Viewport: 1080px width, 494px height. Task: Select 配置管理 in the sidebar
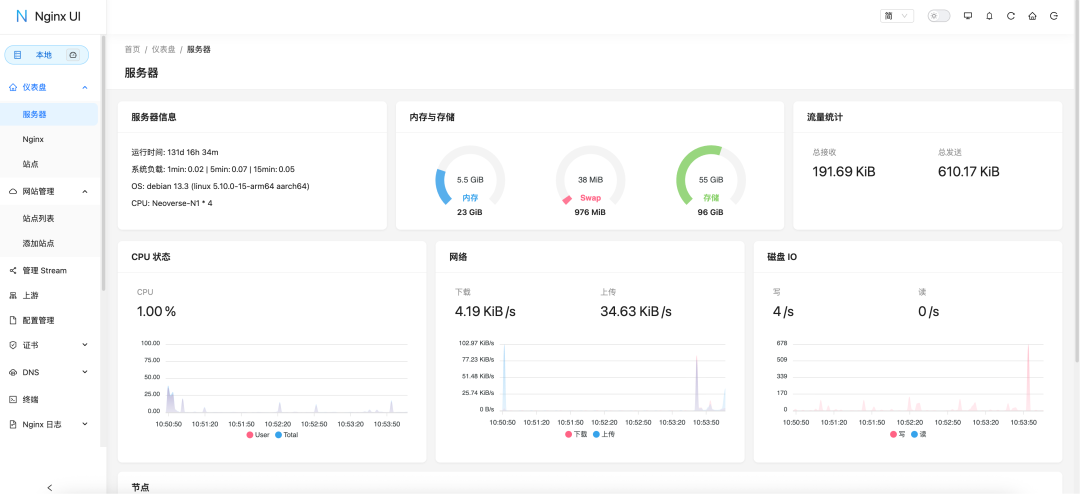38,320
